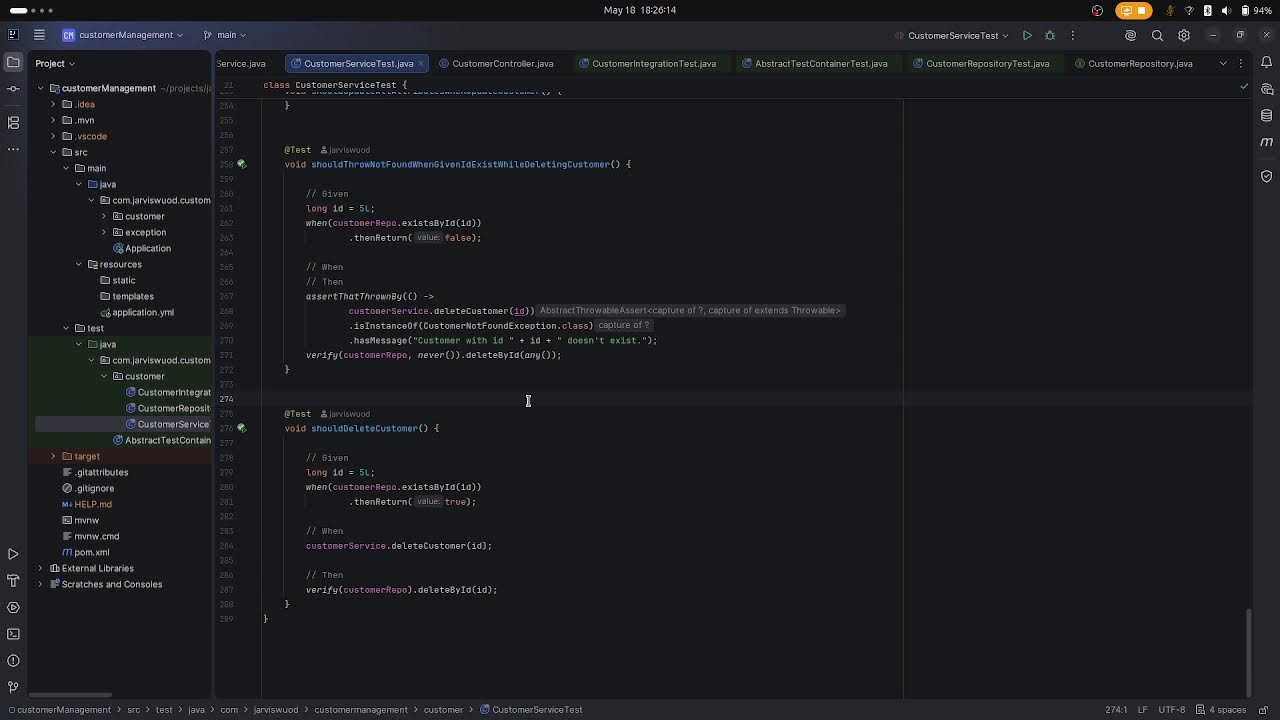Show more tool windows ellipsis
This screenshot has width=1280, height=720.
(13, 149)
